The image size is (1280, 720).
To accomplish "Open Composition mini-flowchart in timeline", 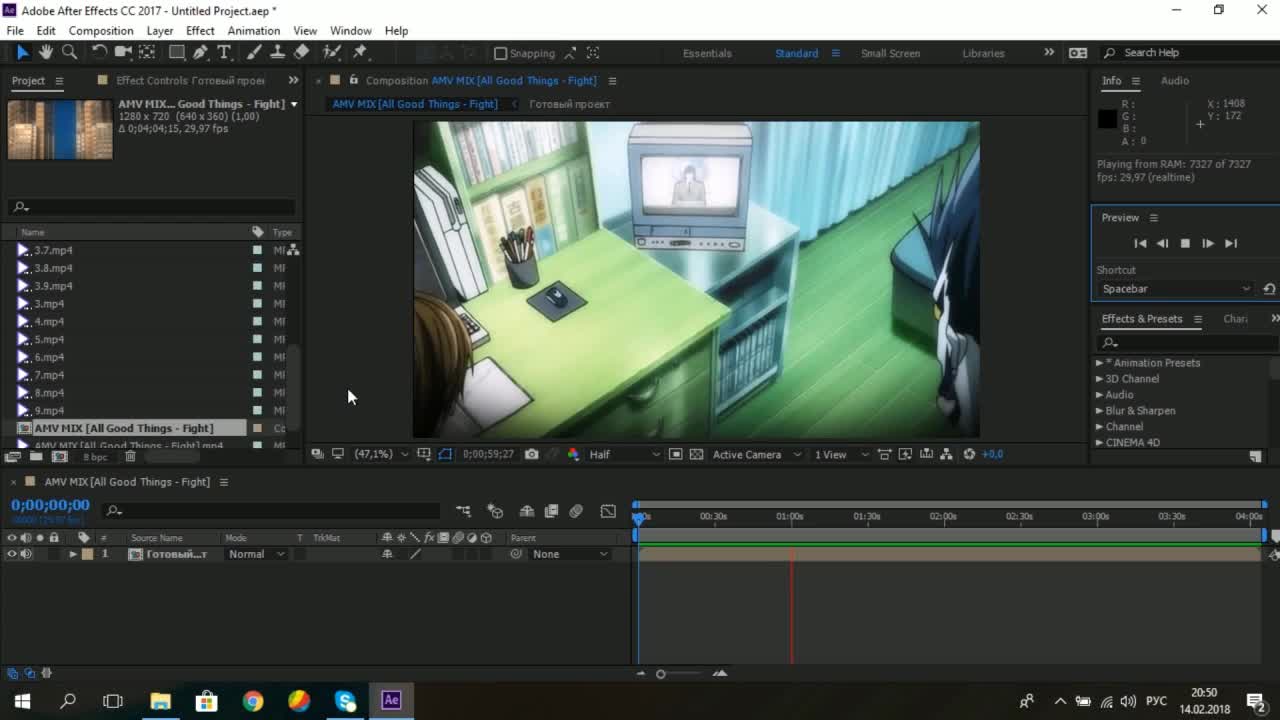I will tap(463, 511).
